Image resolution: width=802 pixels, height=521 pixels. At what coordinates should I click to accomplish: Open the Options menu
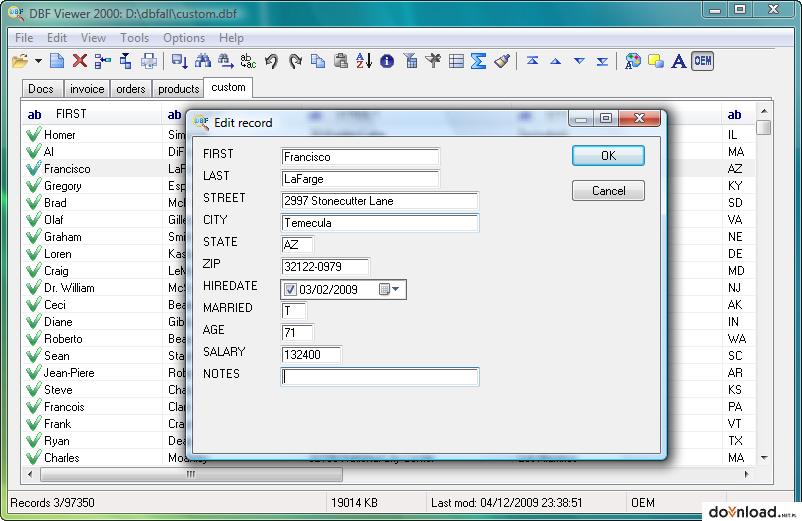(x=184, y=38)
